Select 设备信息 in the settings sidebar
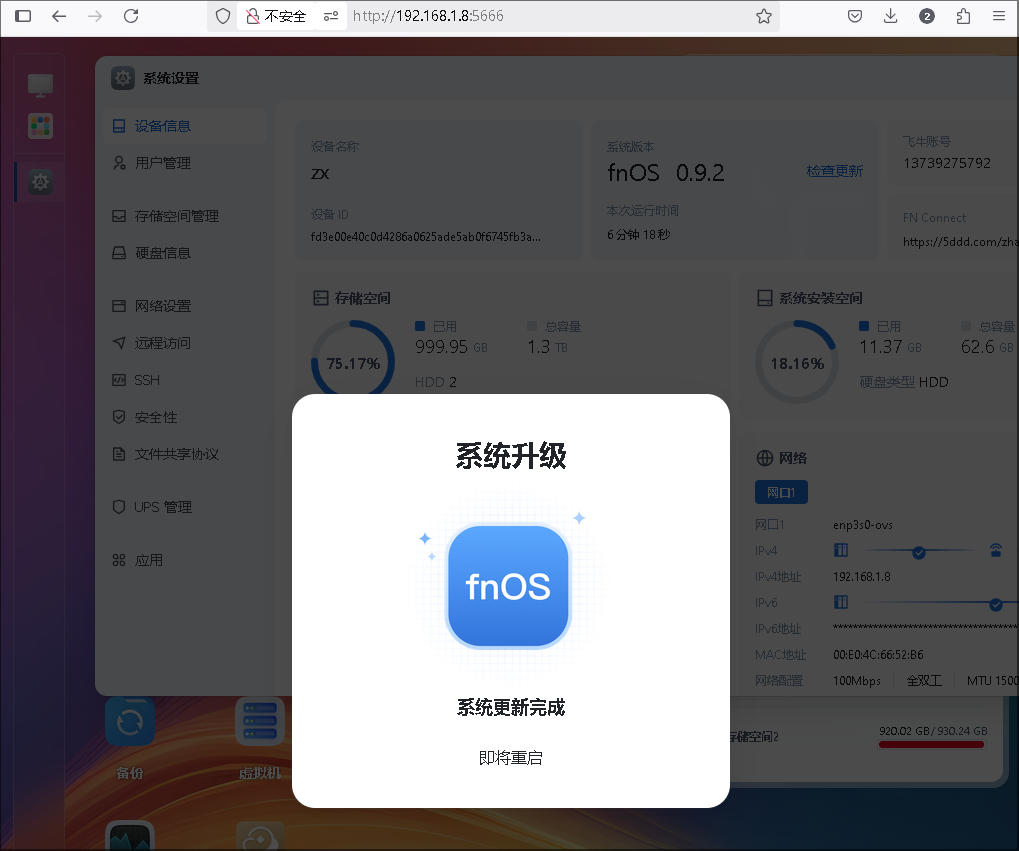Viewport: 1019px width, 851px height. (185, 126)
